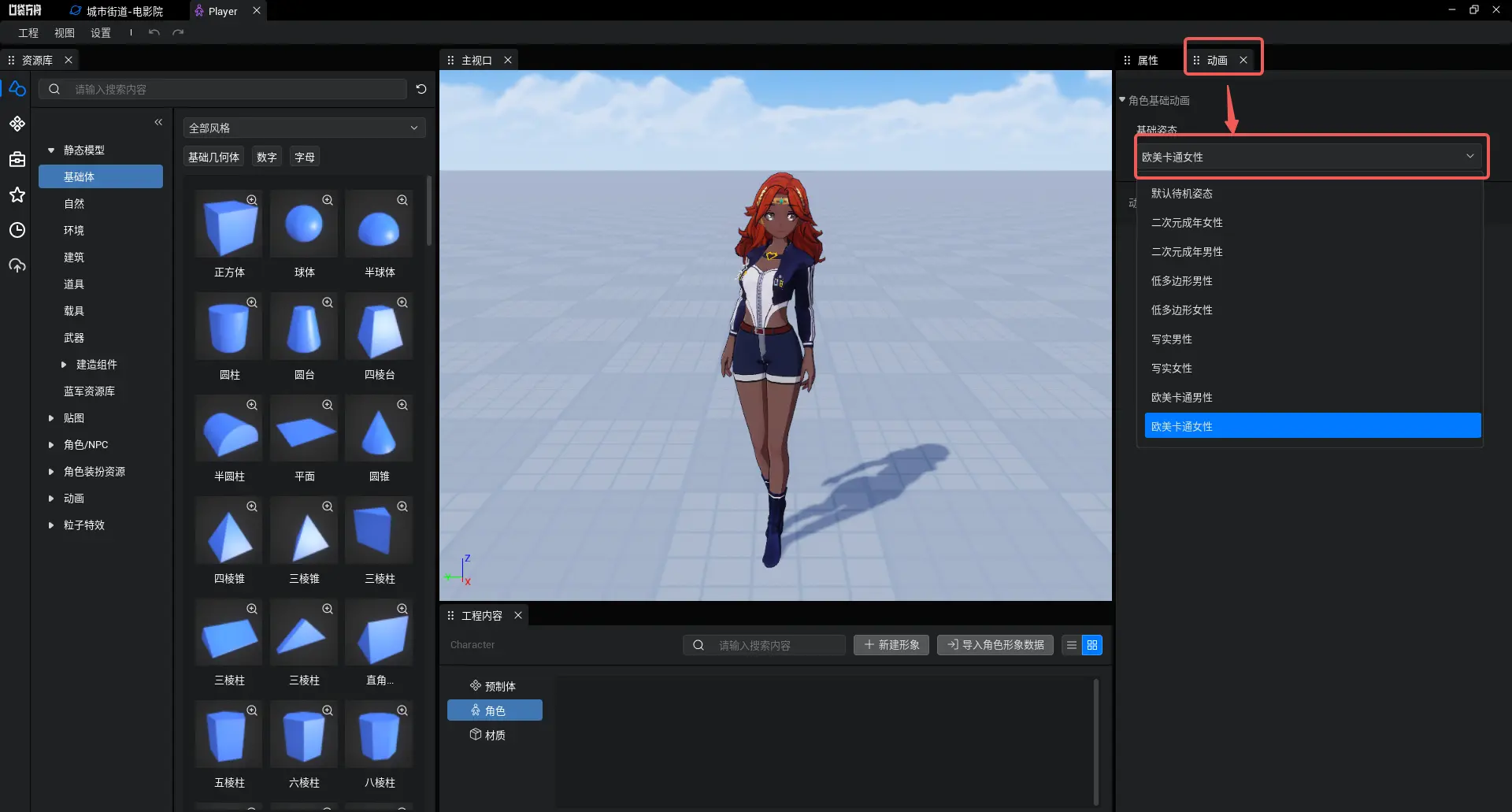The width and height of the screenshot is (1512, 812).
Task: Switch to the 属性 panel tab
Action: pyautogui.click(x=1147, y=60)
